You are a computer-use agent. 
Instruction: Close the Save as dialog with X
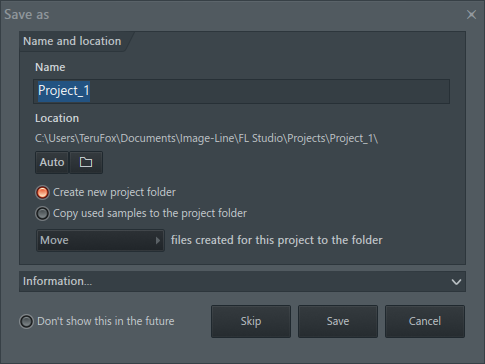pyautogui.click(x=471, y=14)
